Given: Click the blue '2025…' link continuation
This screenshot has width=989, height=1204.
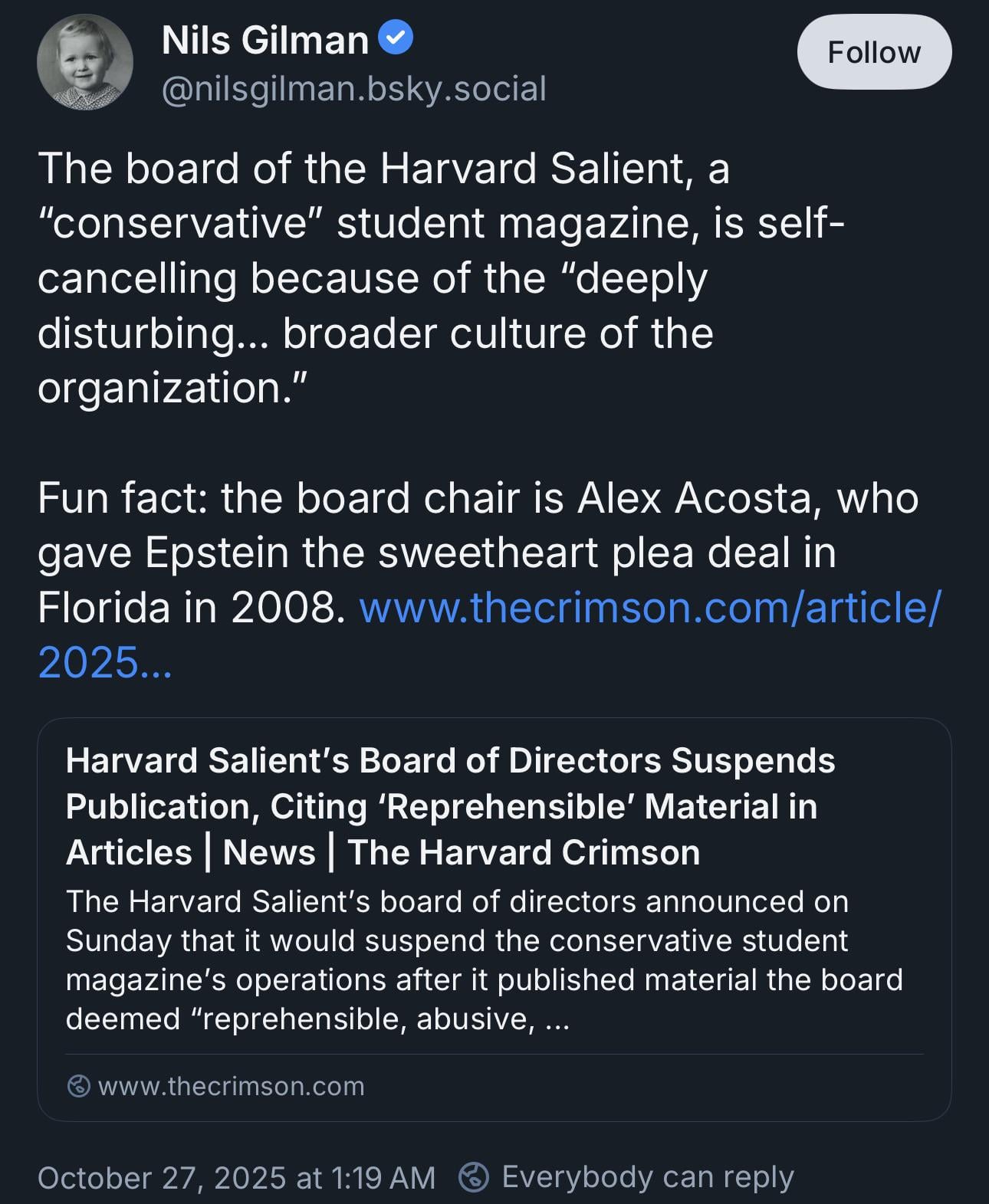Looking at the screenshot, I should pos(105,662).
